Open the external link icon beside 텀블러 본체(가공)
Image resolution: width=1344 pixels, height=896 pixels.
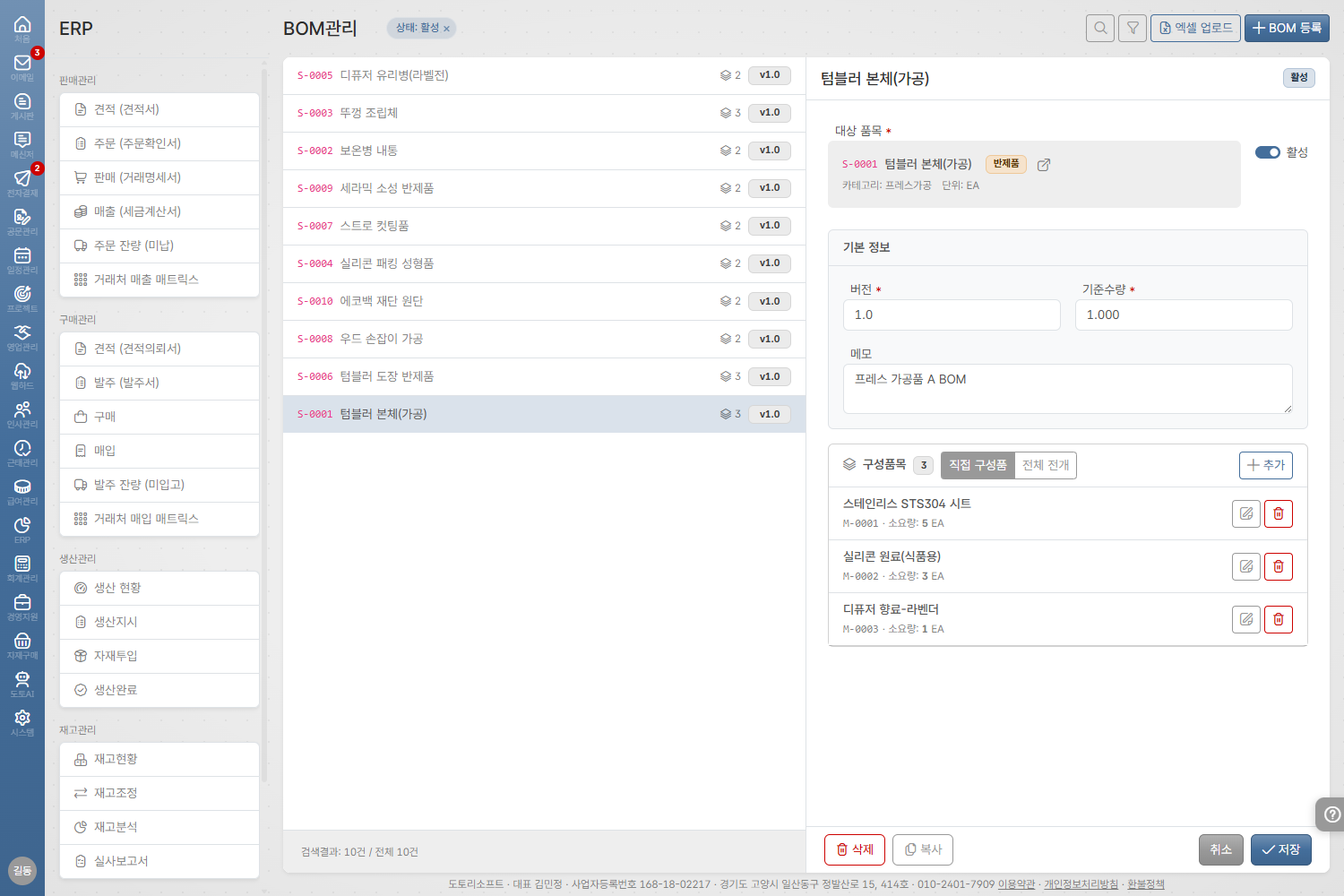(x=1044, y=165)
